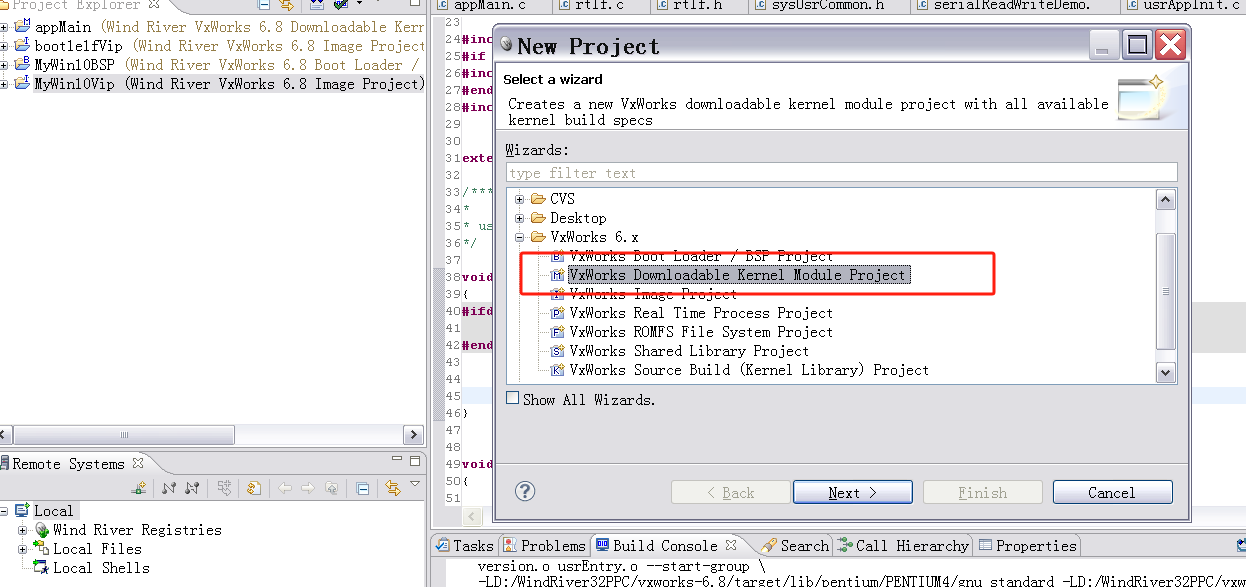Click the VxWorks Source Build project icon
The height and width of the screenshot is (587, 1246).
[x=558, y=370]
